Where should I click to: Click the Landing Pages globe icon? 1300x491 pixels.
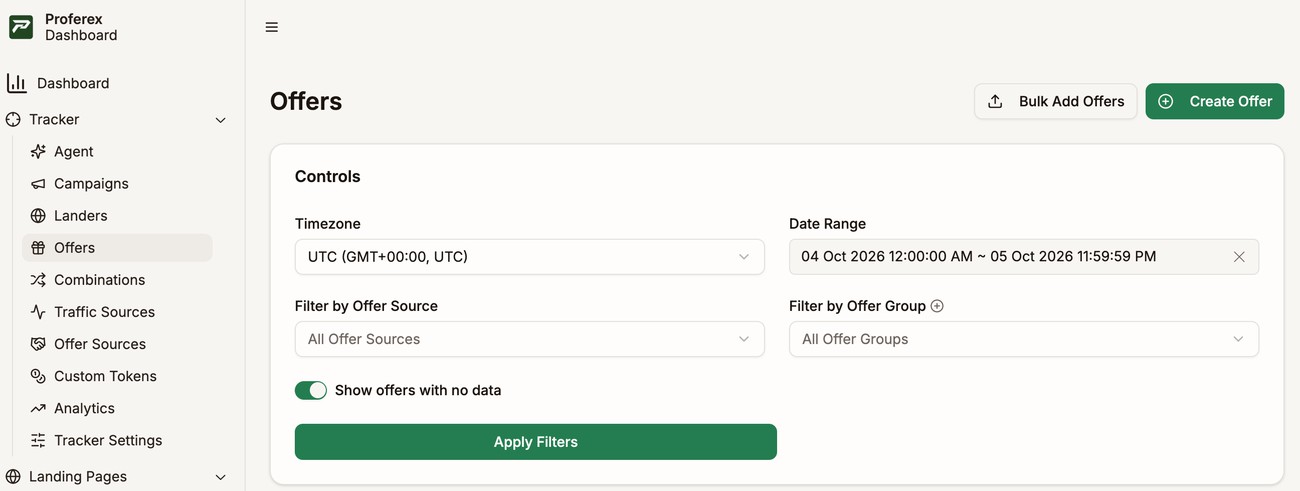pyautogui.click(x=13, y=476)
